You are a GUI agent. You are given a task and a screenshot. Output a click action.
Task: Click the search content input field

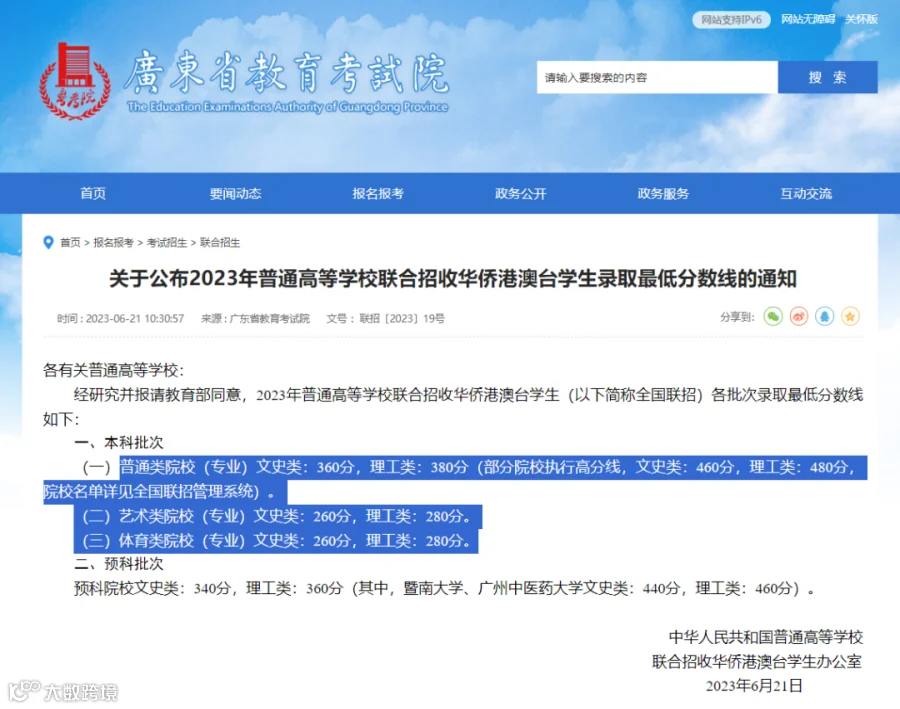[657, 77]
